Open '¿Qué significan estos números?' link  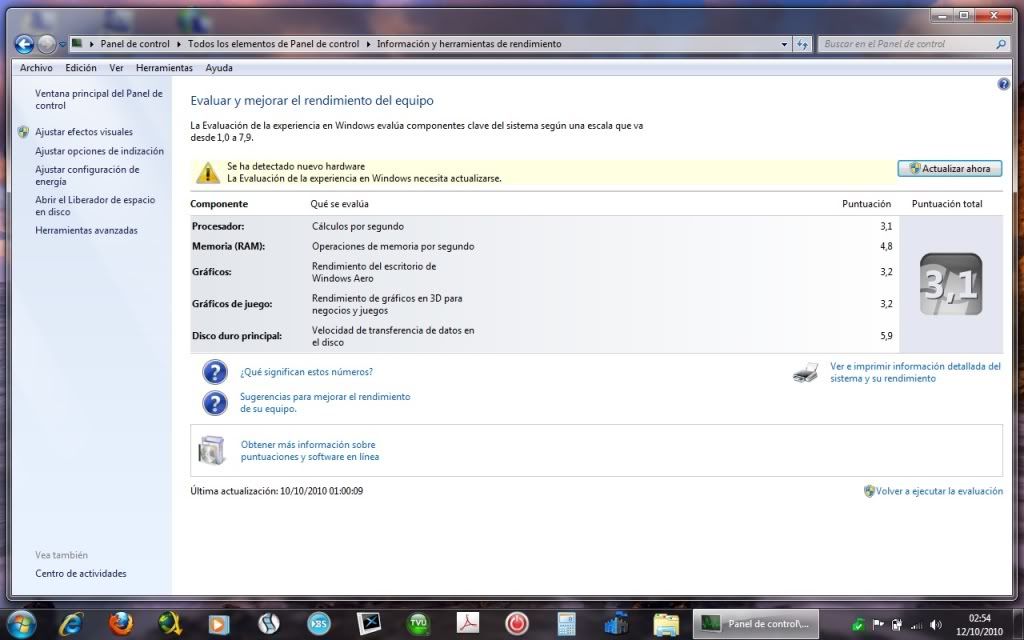point(306,372)
